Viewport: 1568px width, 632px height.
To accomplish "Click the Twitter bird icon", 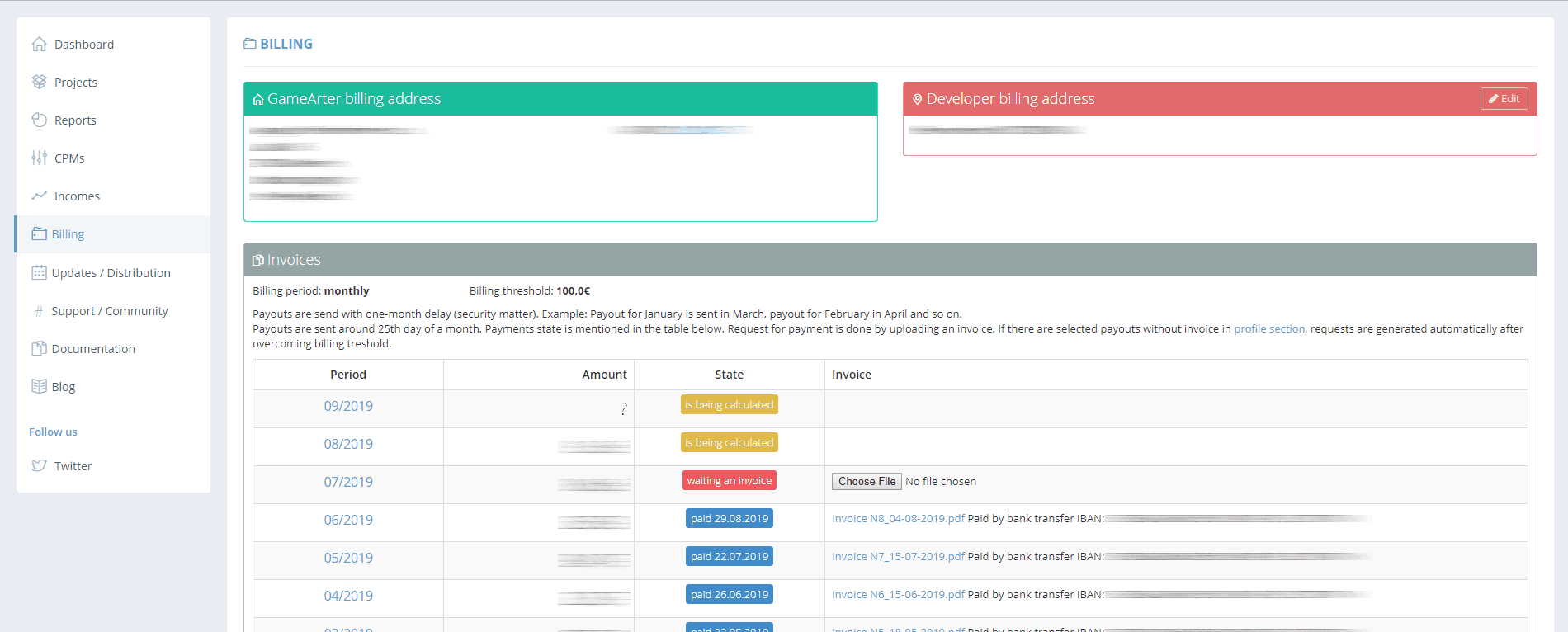I will pyautogui.click(x=39, y=465).
